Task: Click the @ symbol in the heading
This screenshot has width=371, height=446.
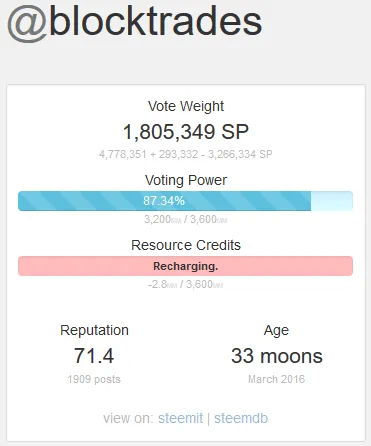Action: 27,24
